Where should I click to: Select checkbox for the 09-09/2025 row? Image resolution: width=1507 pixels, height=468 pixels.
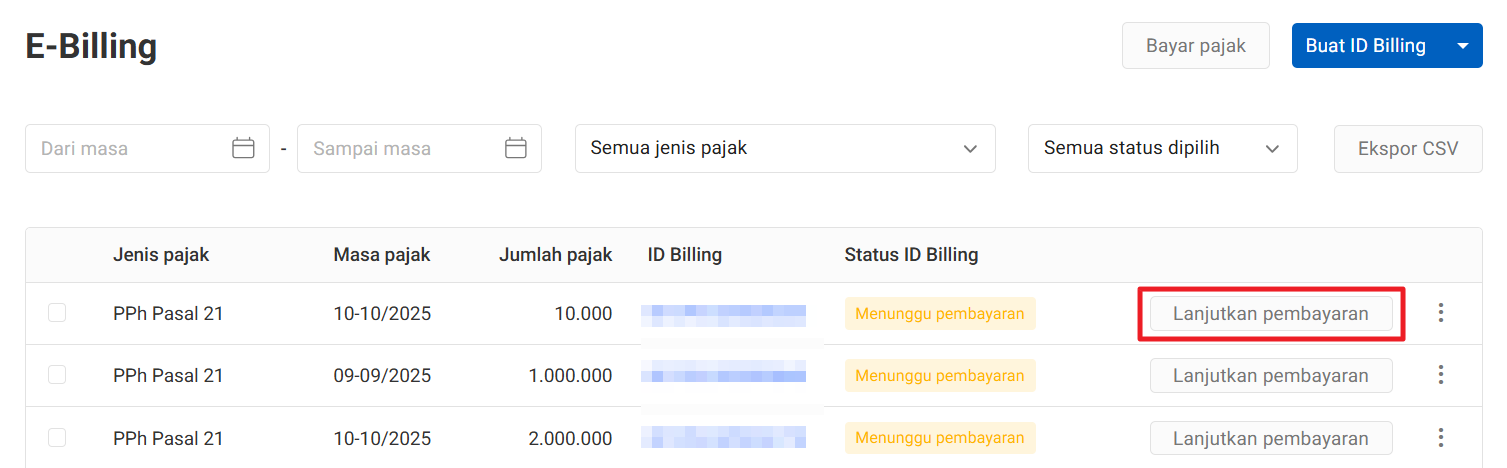58,375
